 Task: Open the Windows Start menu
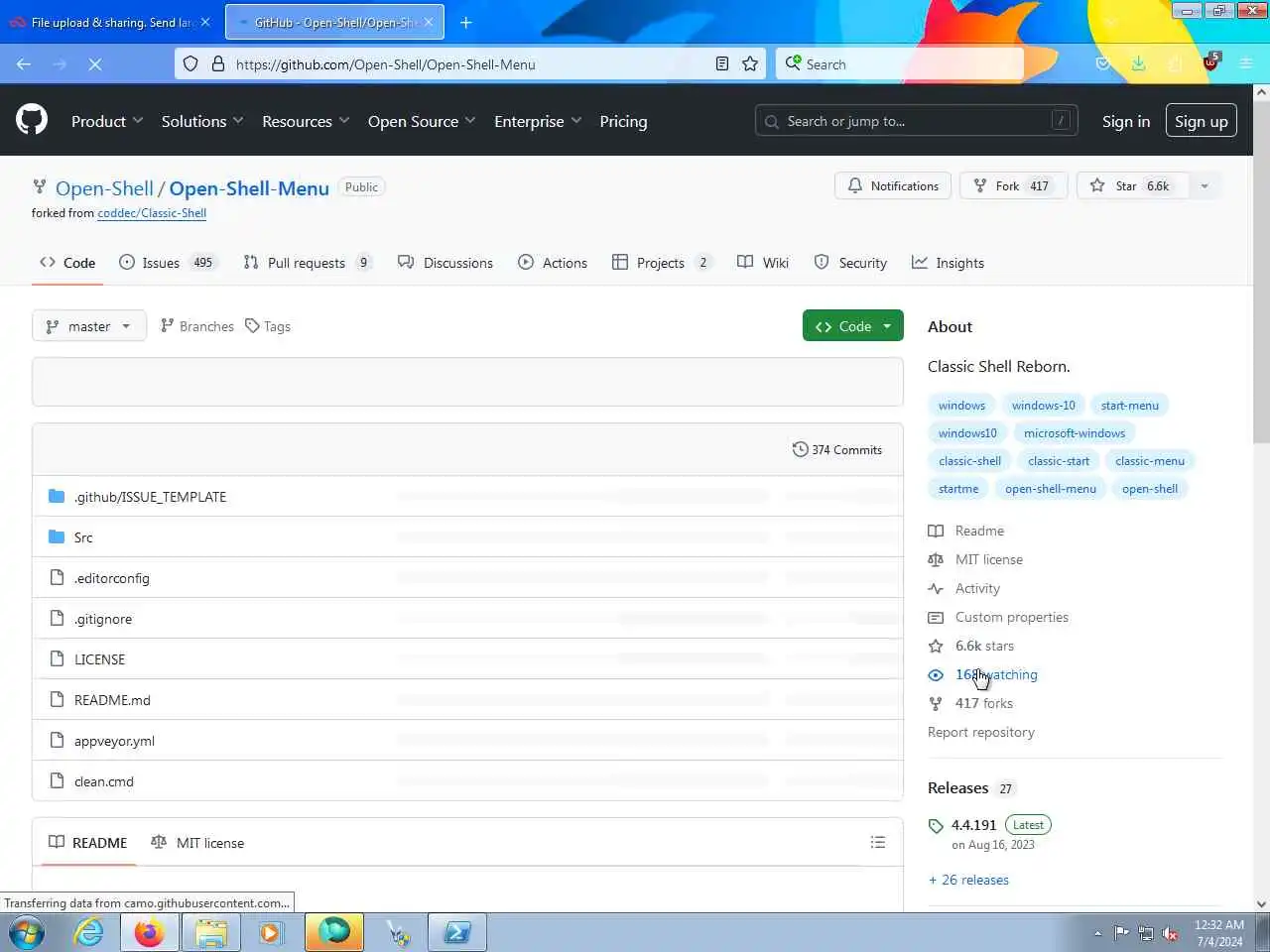[x=27, y=933]
